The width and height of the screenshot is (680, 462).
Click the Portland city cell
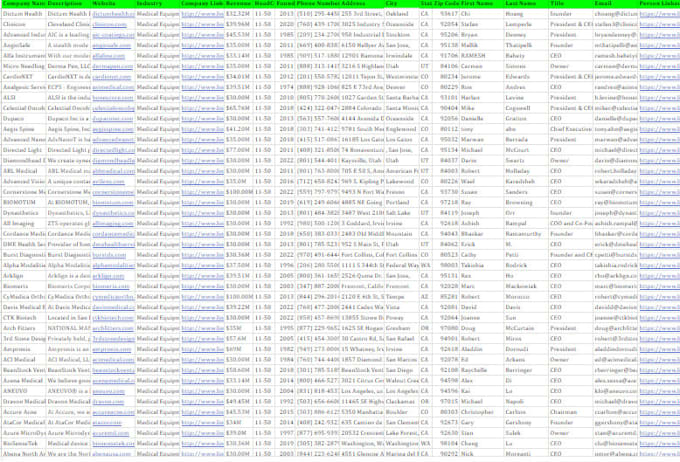(x=402, y=203)
